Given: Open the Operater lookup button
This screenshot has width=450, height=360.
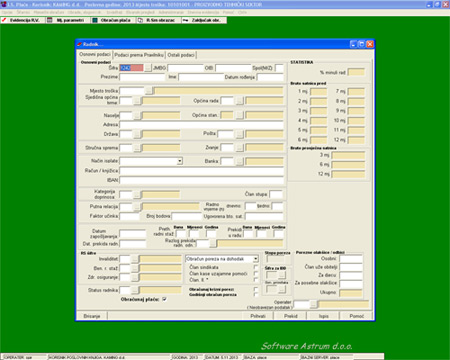Looking at the screenshot, I should [313, 304].
